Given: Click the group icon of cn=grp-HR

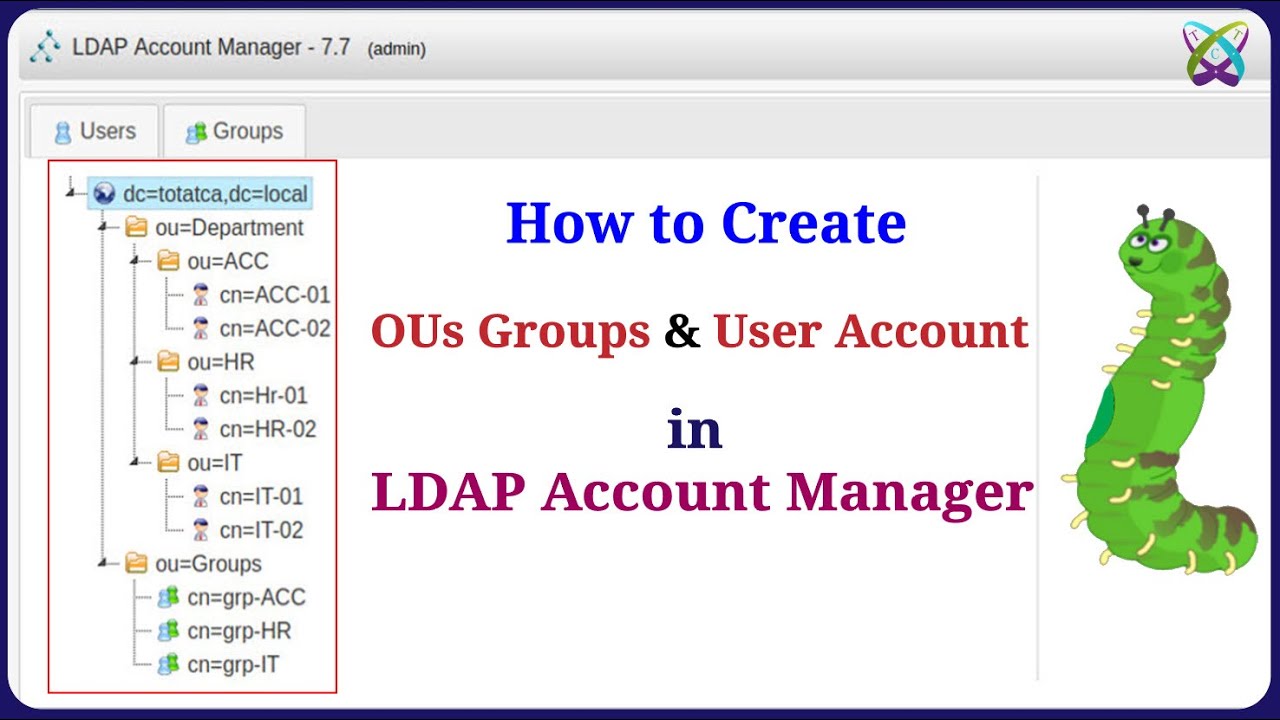Looking at the screenshot, I should click(168, 631).
